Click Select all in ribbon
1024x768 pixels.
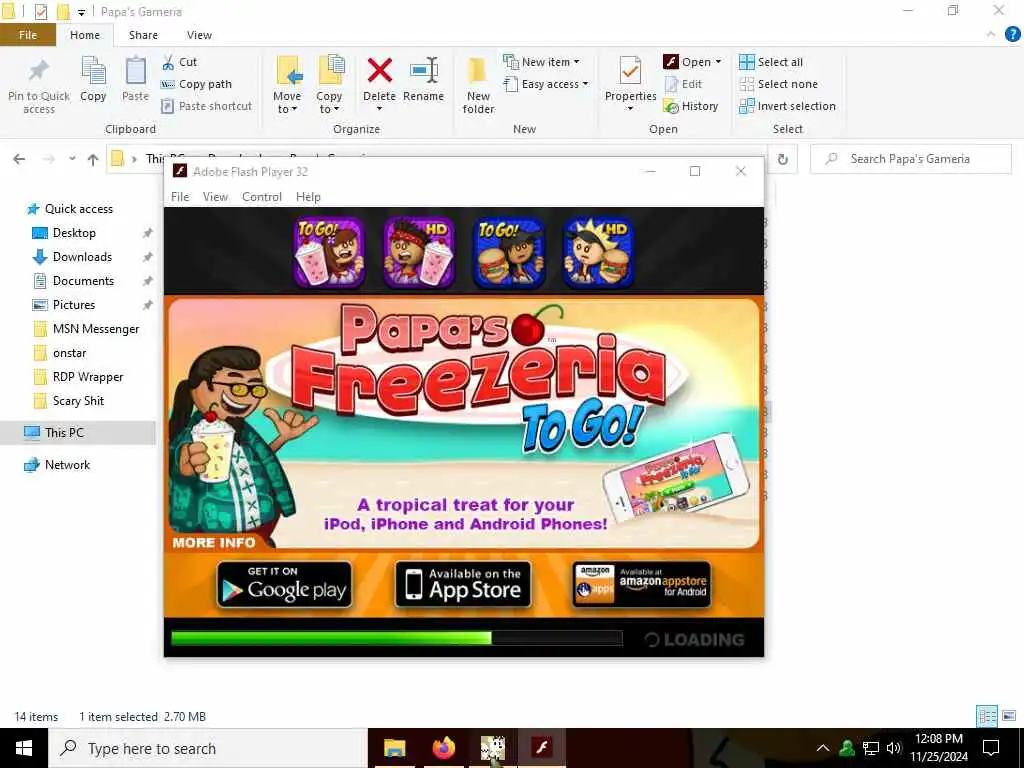coord(771,62)
